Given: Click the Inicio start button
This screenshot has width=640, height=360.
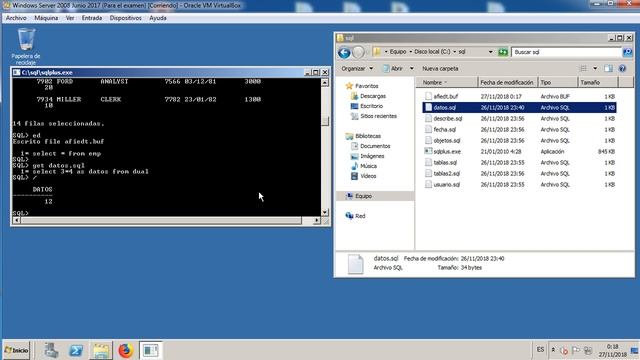Looking at the screenshot, I should click(16, 350).
